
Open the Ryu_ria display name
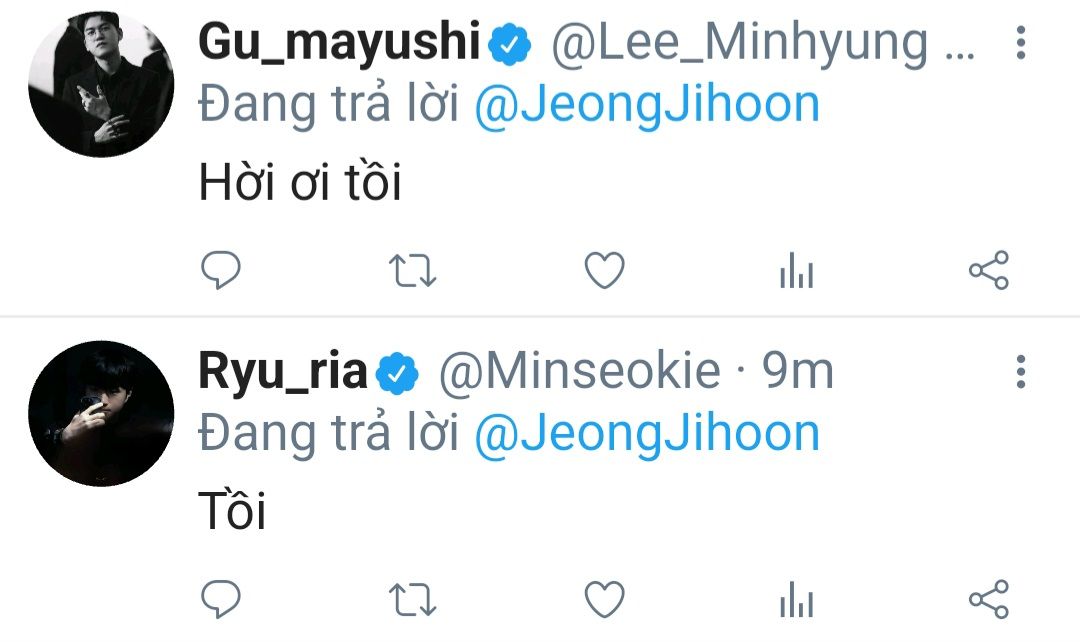click(284, 372)
